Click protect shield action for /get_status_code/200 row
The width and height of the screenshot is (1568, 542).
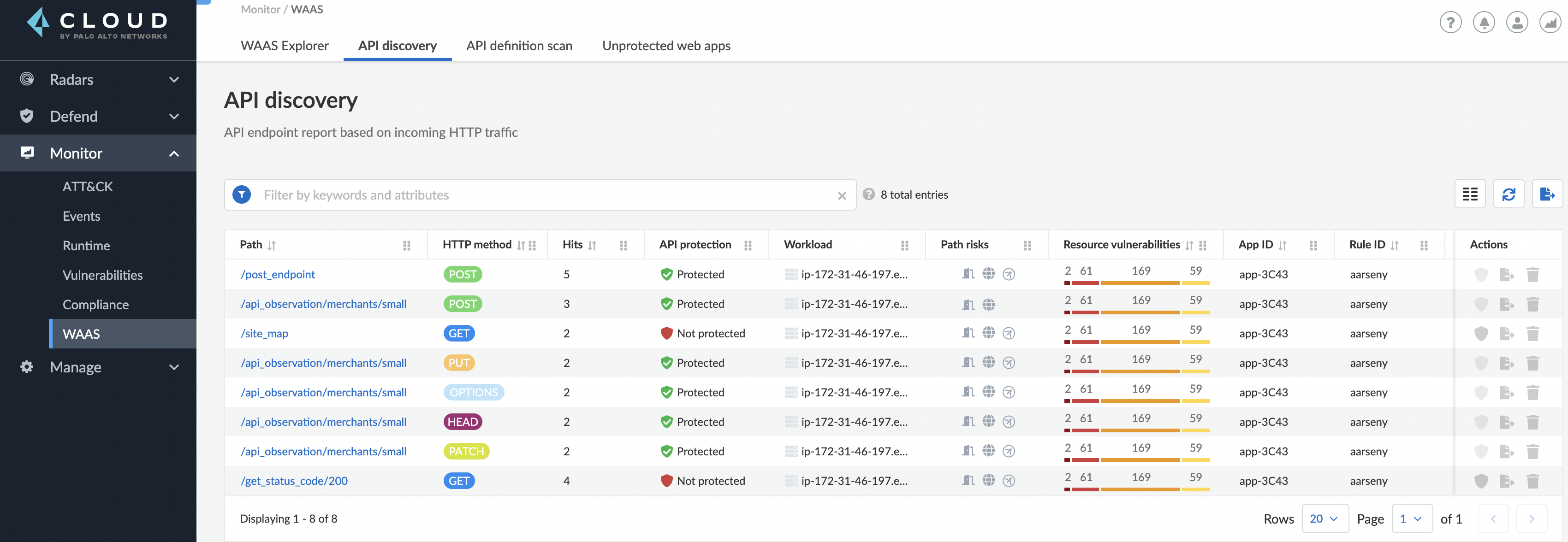(x=1481, y=481)
